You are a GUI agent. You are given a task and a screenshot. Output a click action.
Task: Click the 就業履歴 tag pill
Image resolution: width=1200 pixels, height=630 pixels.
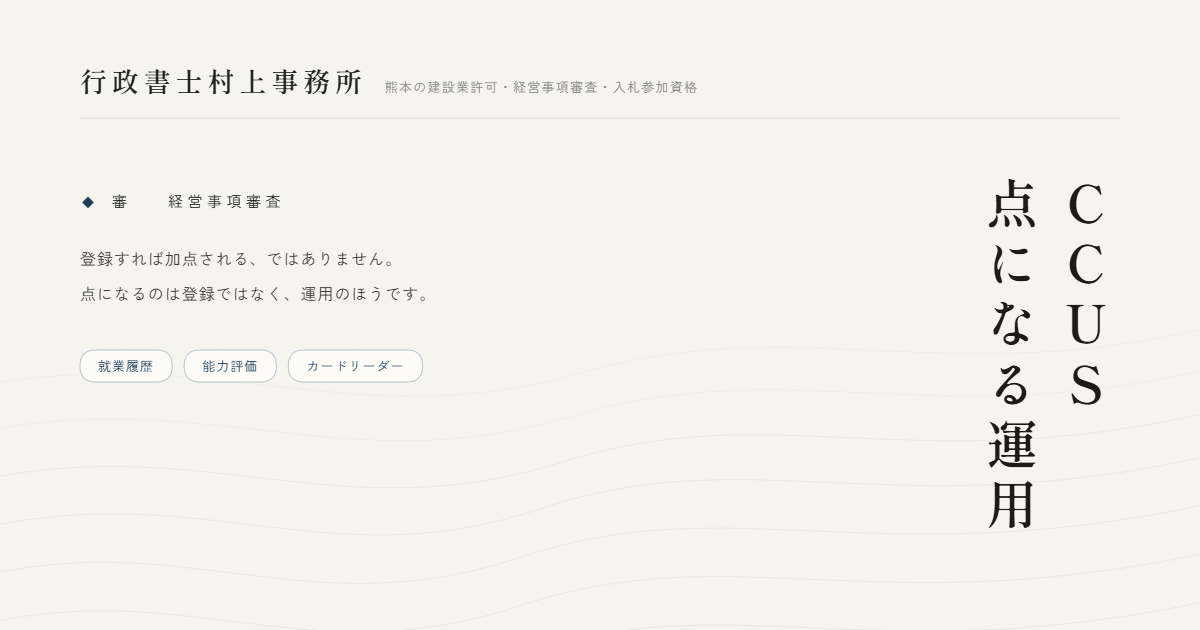point(126,366)
